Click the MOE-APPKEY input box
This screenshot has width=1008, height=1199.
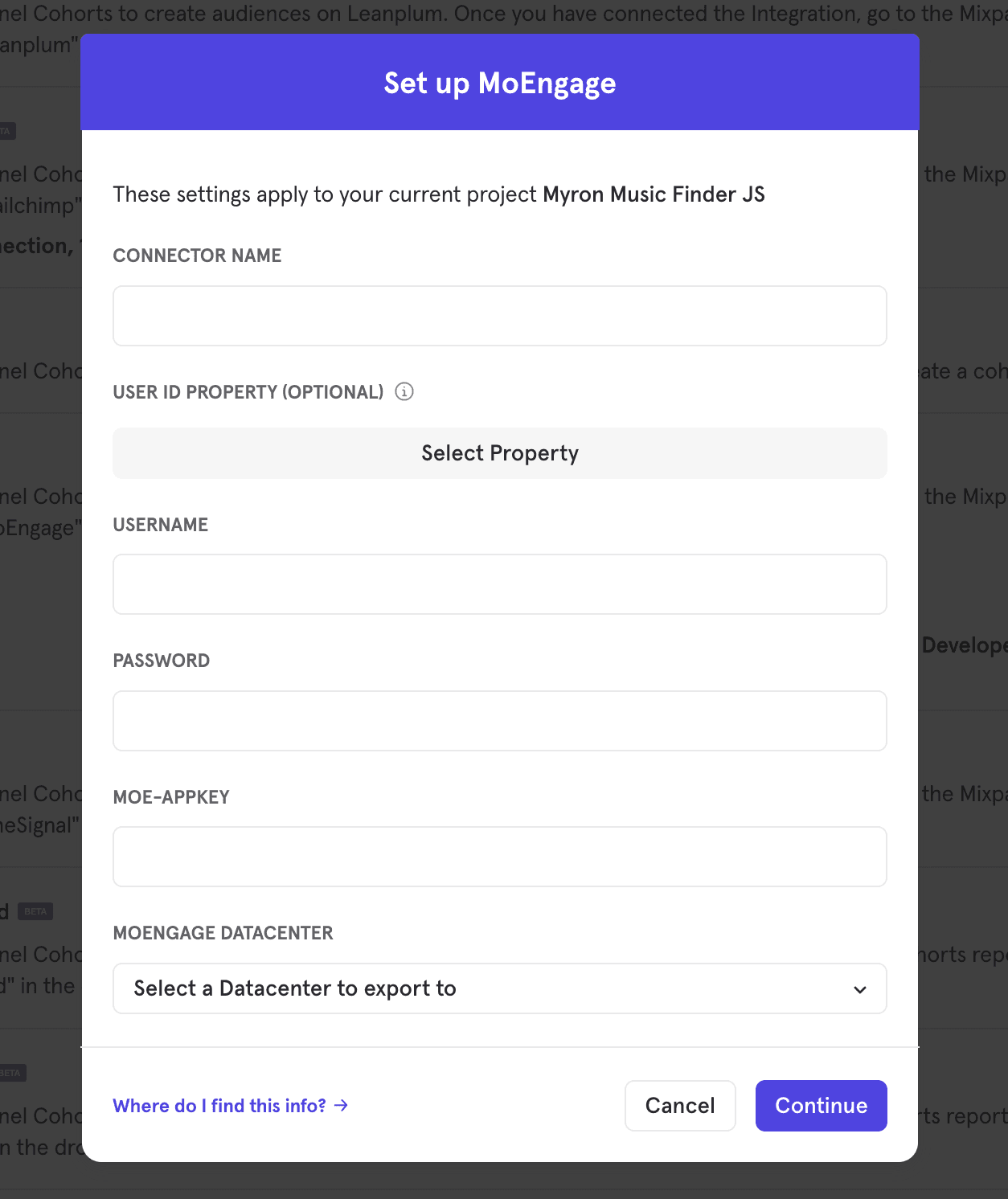pyautogui.click(x=499, y=857)
